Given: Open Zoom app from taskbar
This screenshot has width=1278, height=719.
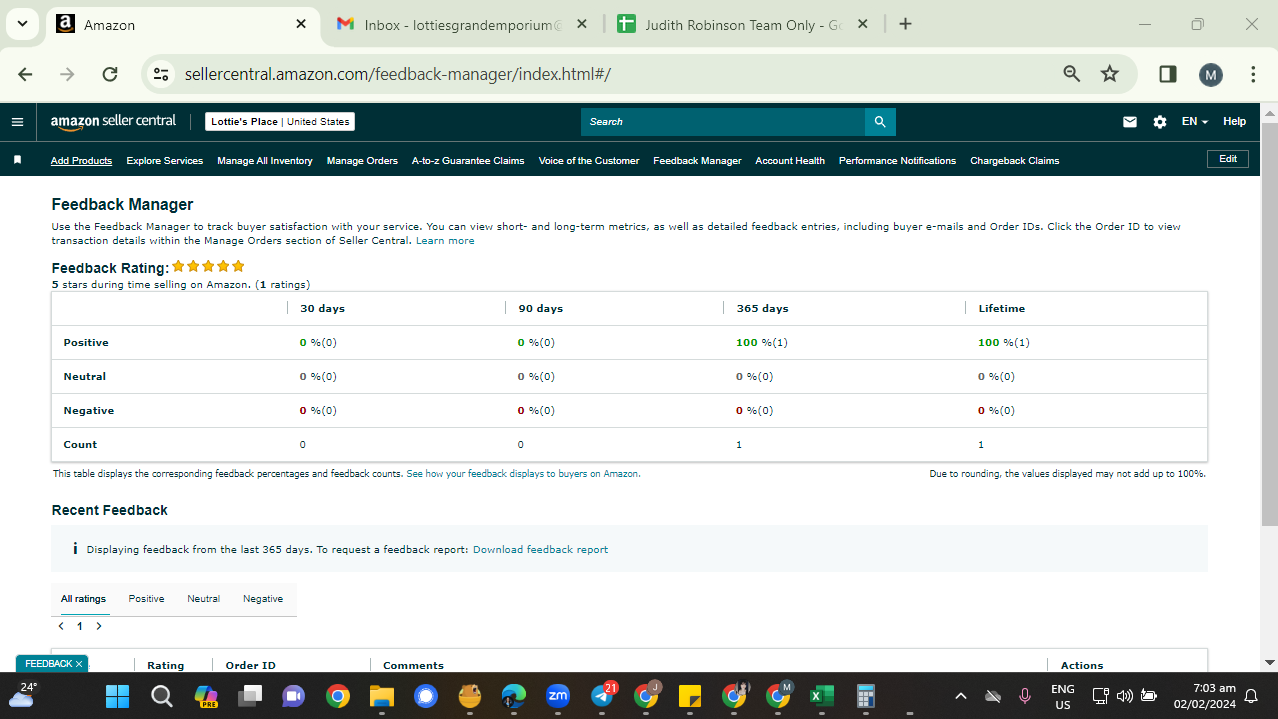Looking at the screenshot, I should pyautogui.click(x=558, y=696).
